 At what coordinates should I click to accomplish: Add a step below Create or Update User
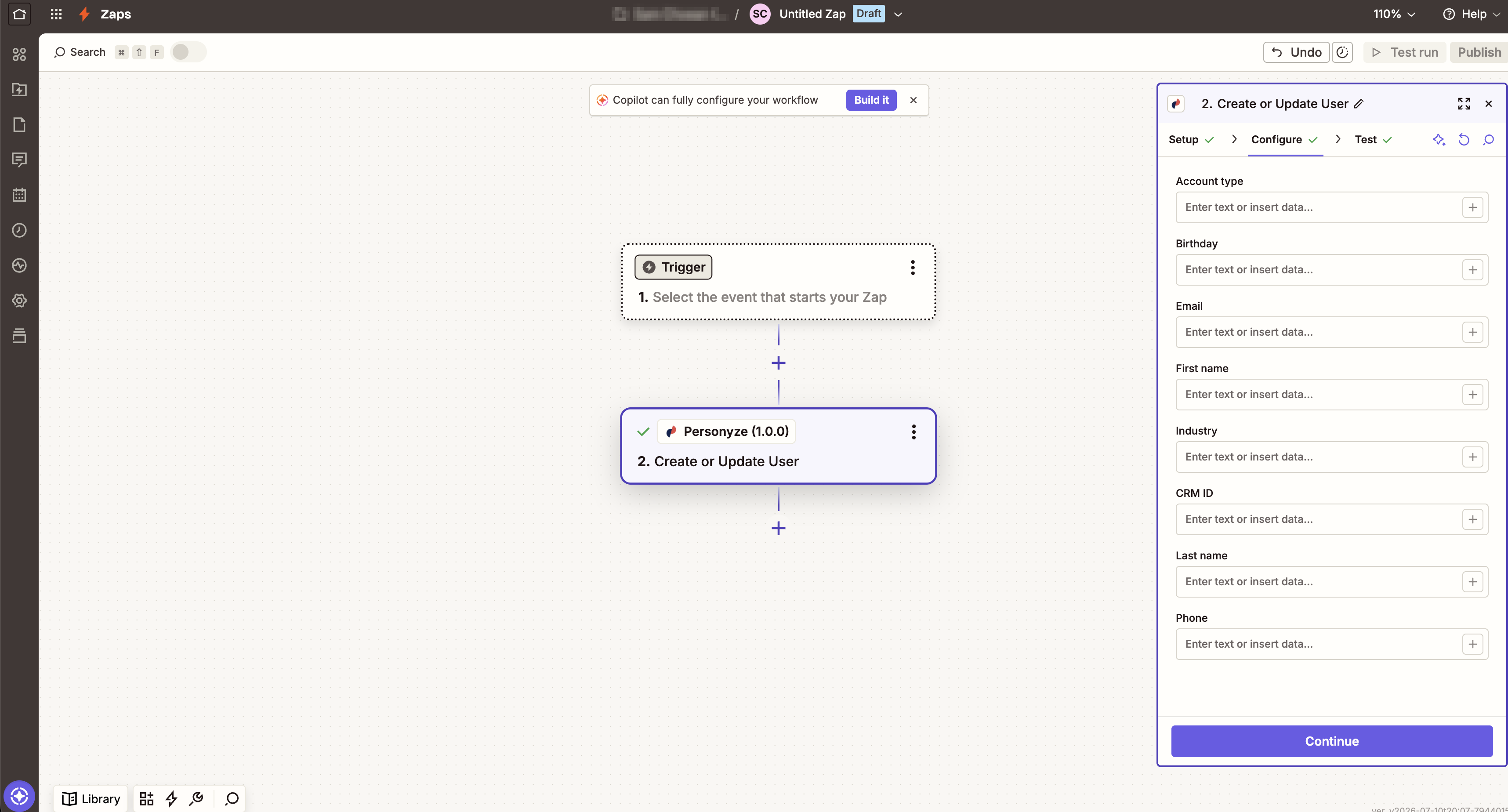tap(779, 528)
